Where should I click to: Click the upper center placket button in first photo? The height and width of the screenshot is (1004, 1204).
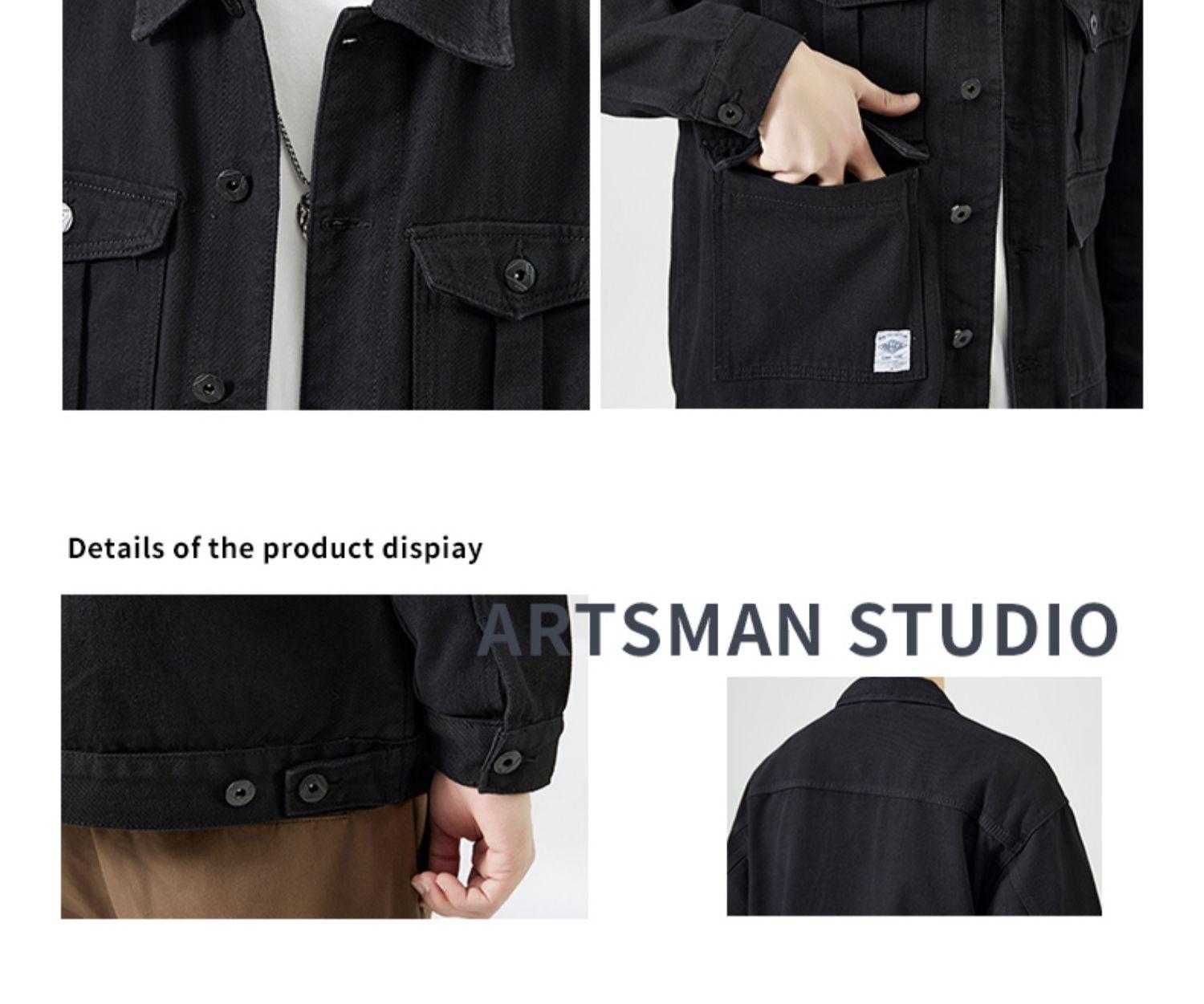point(234,185)
